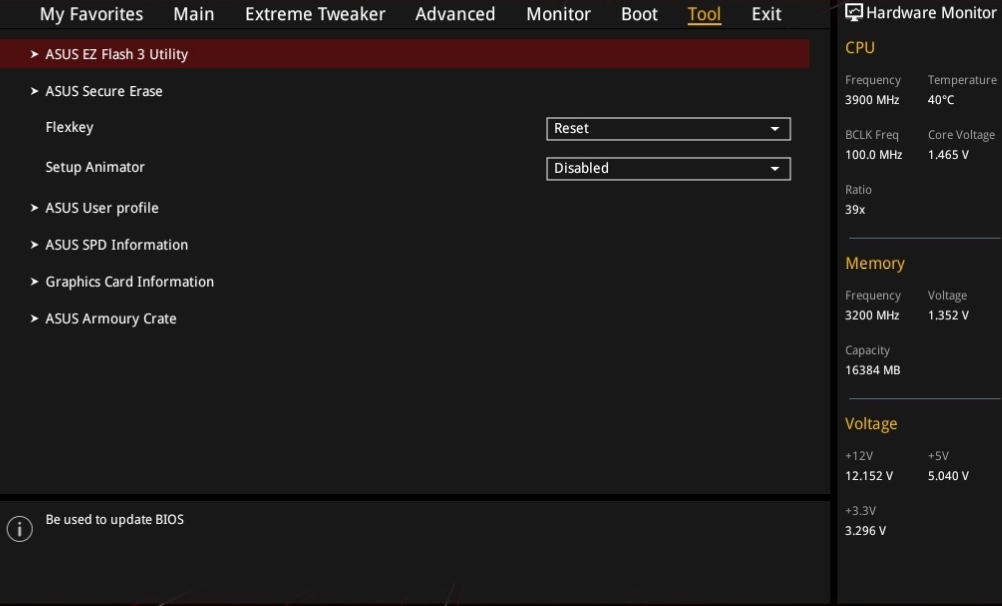Switch to the Advanced tab
1002x606 pixels.
455,14
